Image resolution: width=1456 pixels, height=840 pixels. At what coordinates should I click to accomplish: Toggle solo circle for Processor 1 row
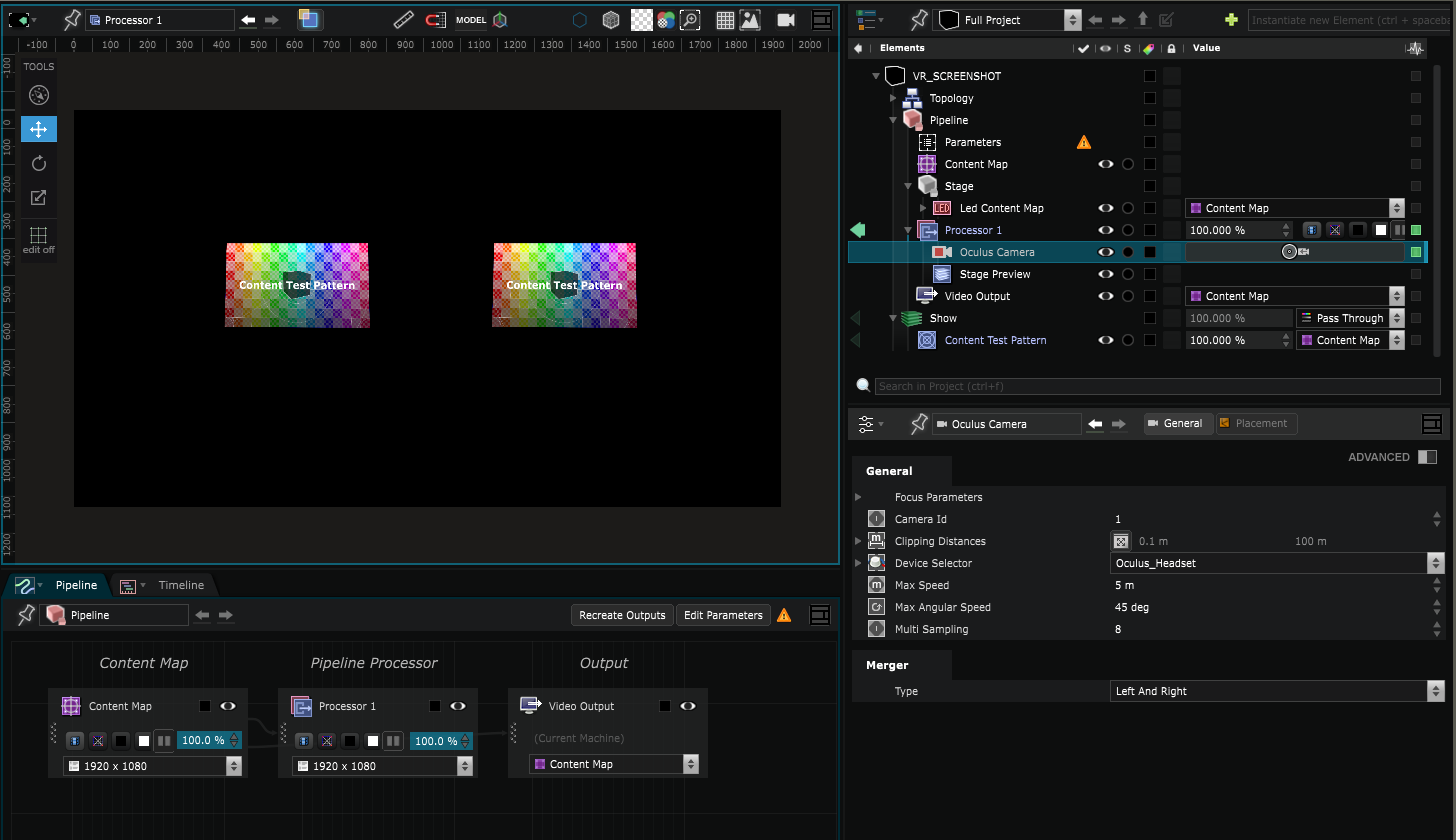tap(1128, 230)
